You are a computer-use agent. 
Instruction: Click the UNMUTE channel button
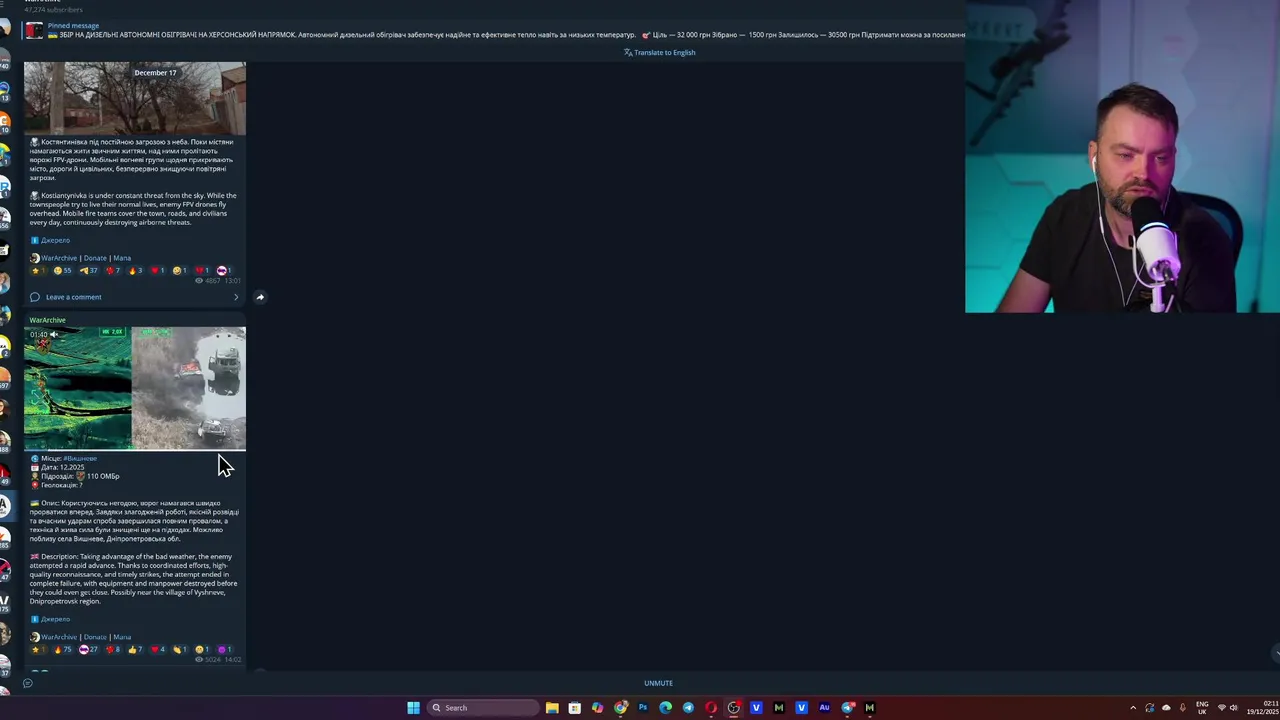658,683
